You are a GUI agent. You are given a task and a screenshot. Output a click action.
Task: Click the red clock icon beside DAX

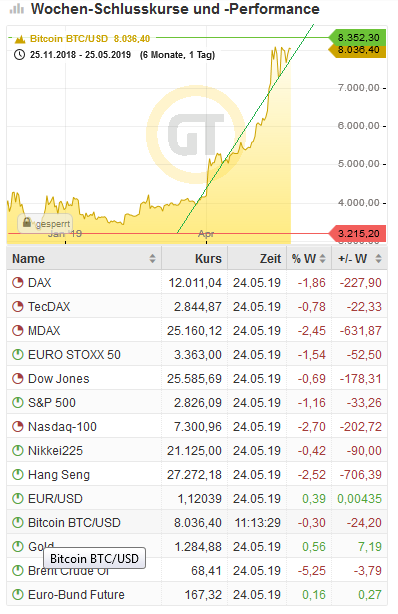coord(18,282)
